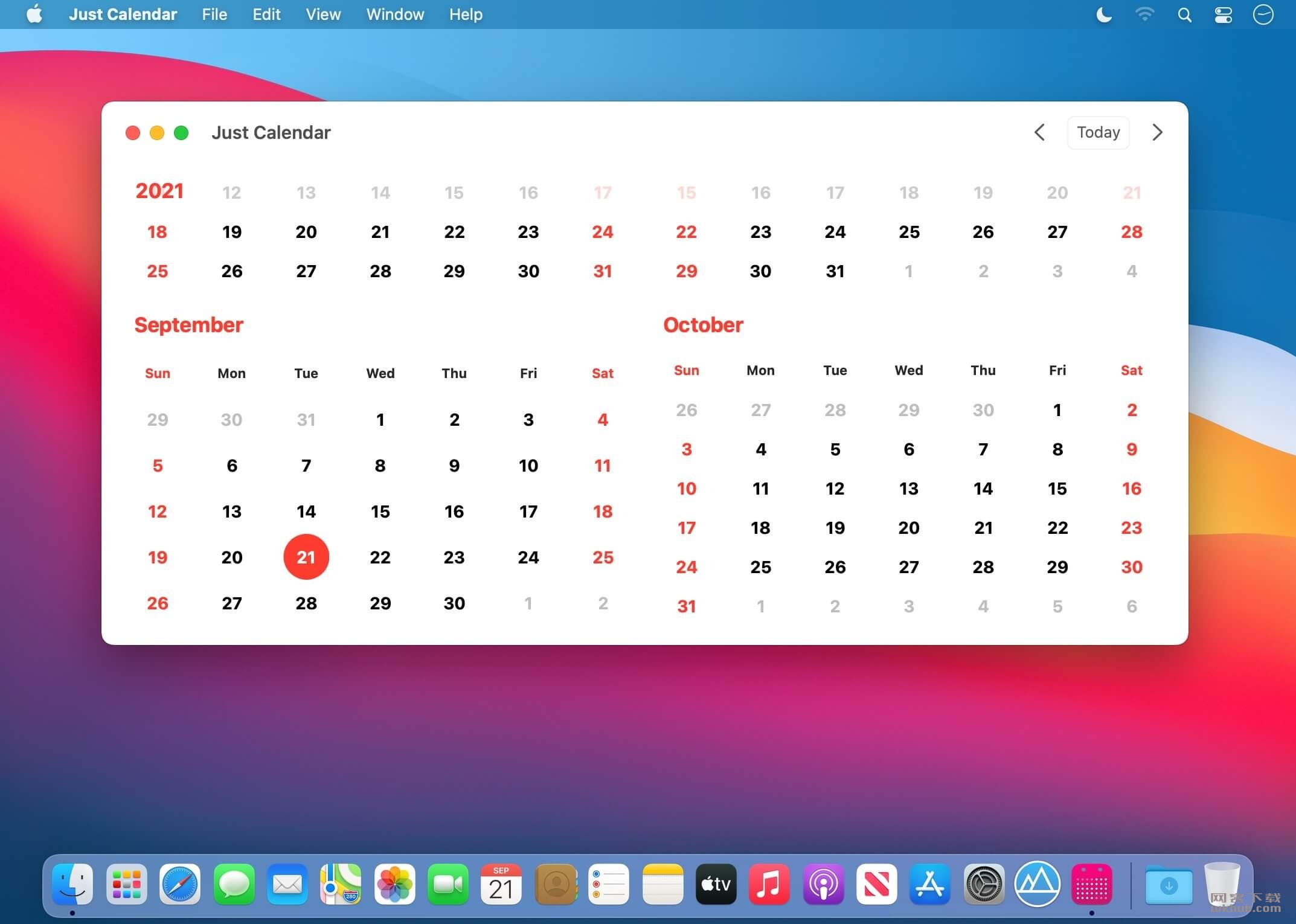Launch Safari from the Dock
The height and width of the screenshot is (924, 1296).
pos(180,885)
